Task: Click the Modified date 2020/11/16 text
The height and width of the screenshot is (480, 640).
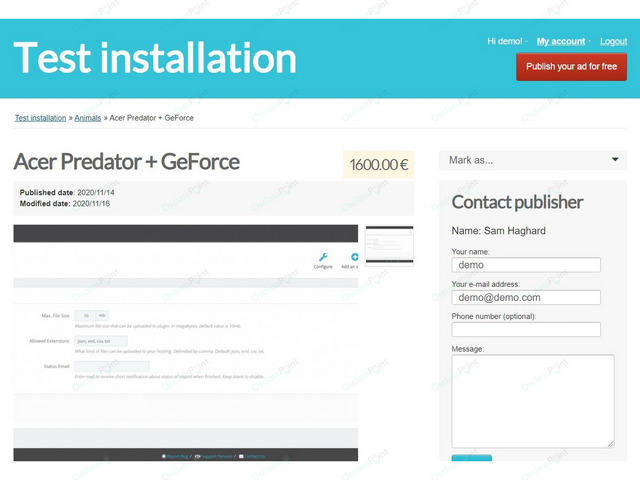Action: click(64, 204)
